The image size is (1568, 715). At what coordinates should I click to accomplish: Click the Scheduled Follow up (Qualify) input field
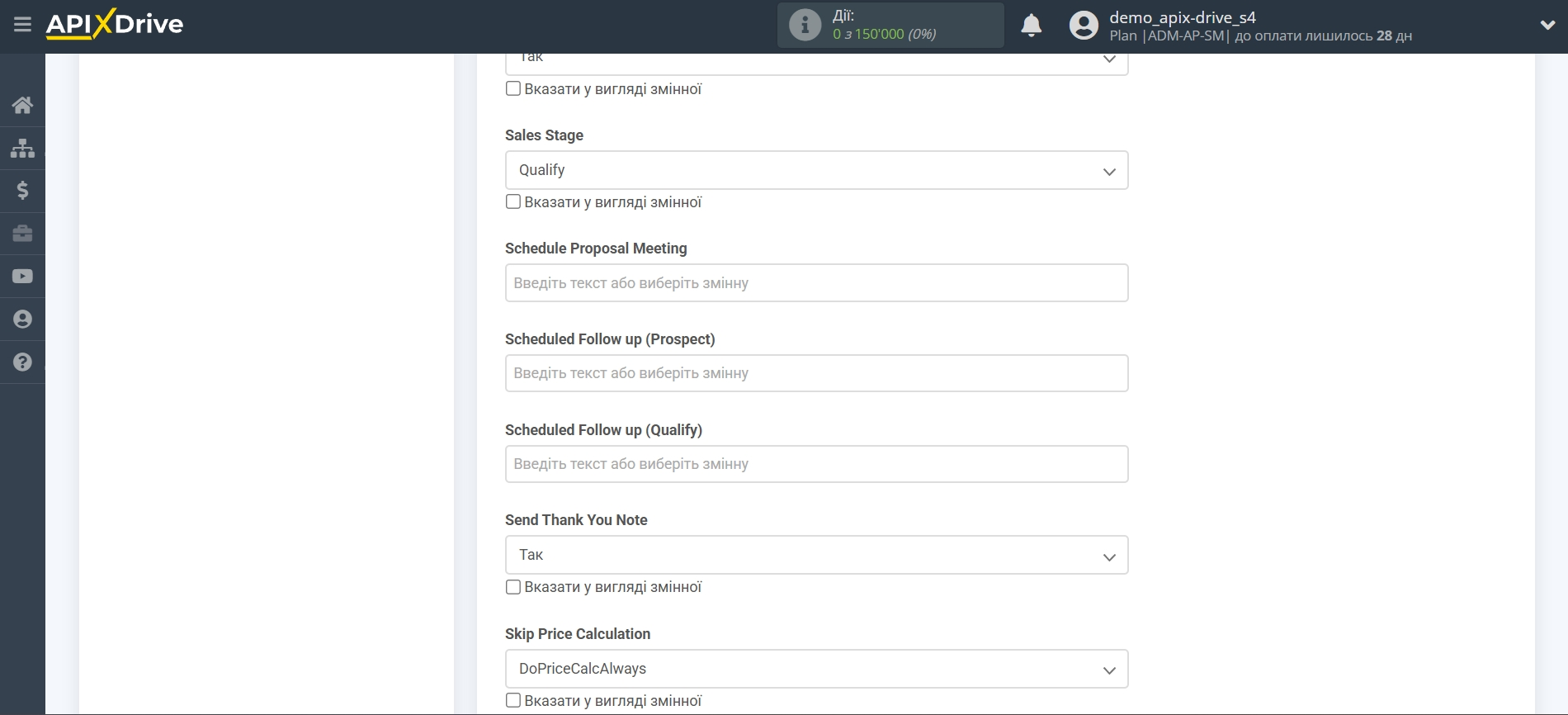click(816, 464)
